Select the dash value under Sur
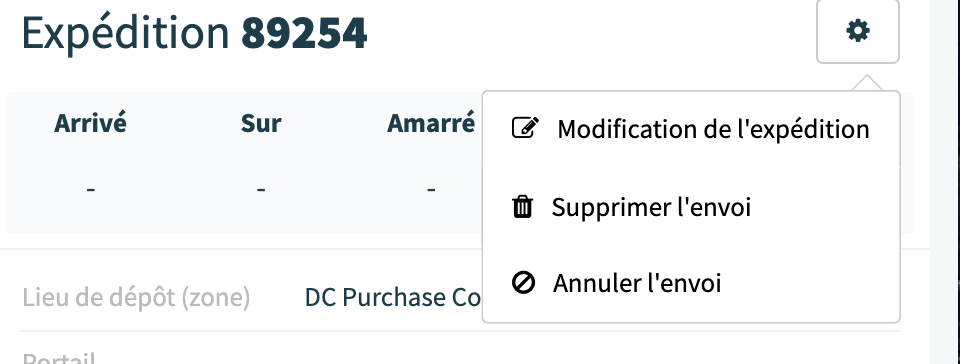 click(x=261, y=190)
